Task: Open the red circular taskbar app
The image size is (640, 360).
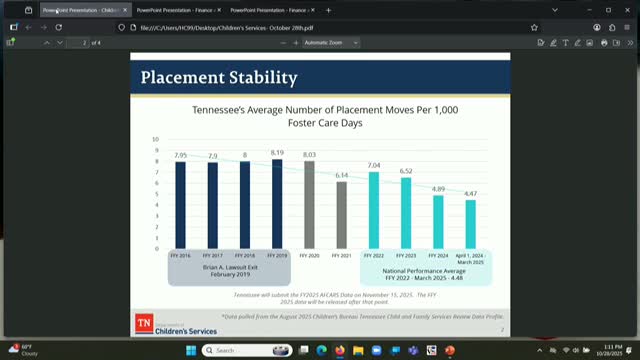Action: click(x=450, y=350)
